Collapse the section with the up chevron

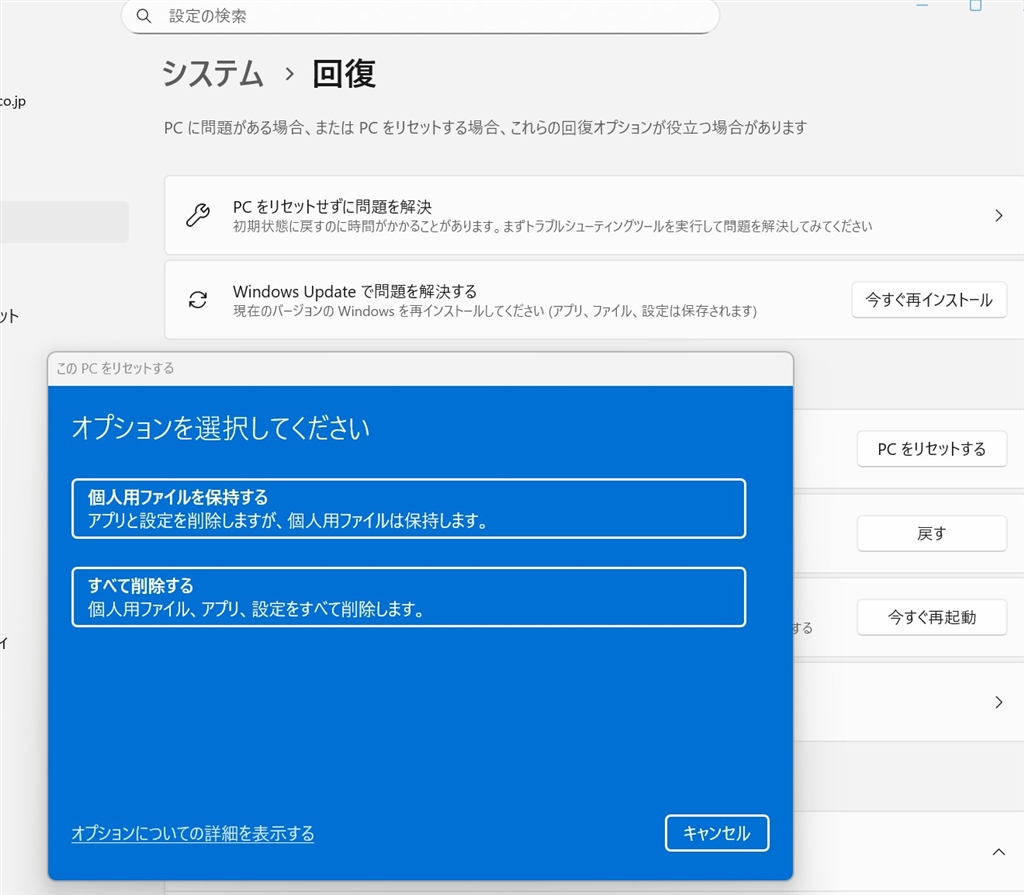tap(998, 852)
